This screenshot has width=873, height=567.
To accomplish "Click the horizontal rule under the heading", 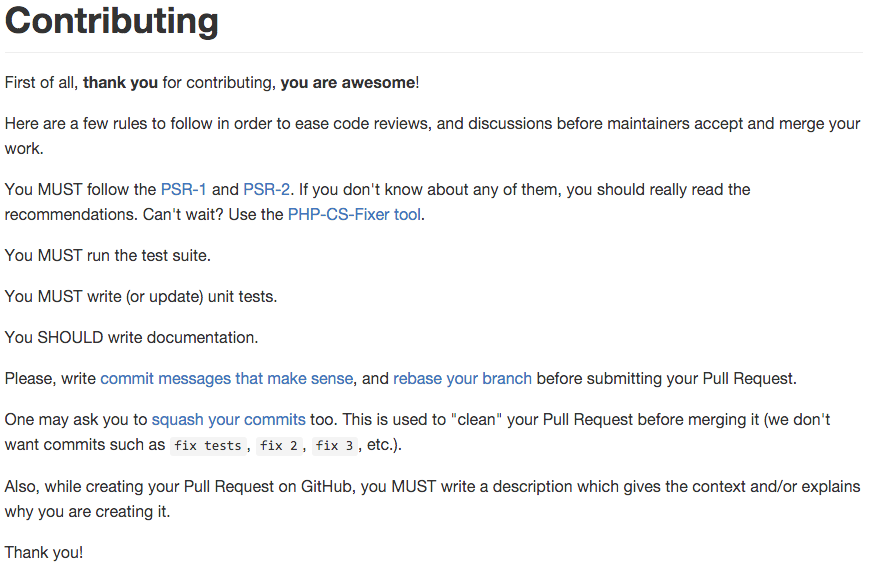I will coord(434,53).
